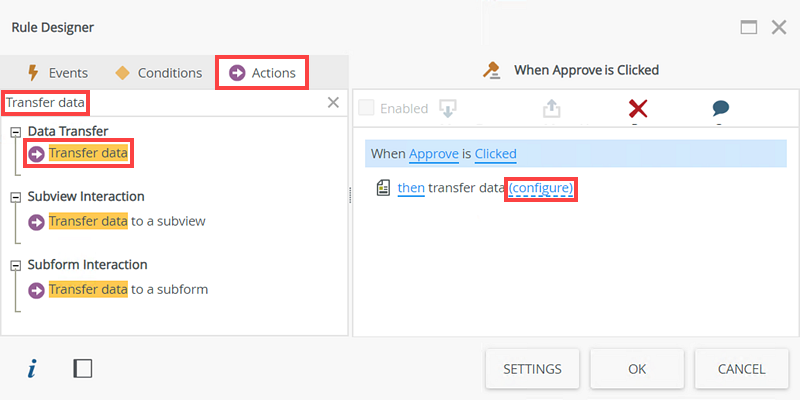Click the speech bubble comment icon
Screen dimensions: 800x400
720,108
